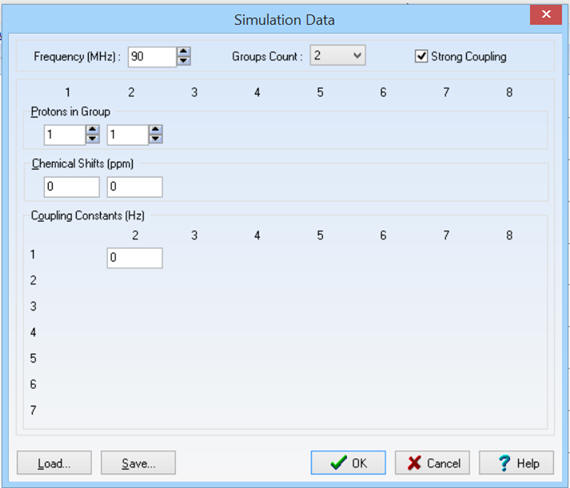570x488 pixels.
Task: Select the group 1 protons field
Action: point(65,135)
